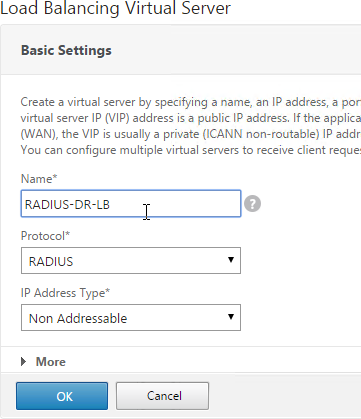Click the Name input field containing RADIUS-DR-LB
Screen dimensions: 361x419
tap(131, 204)
